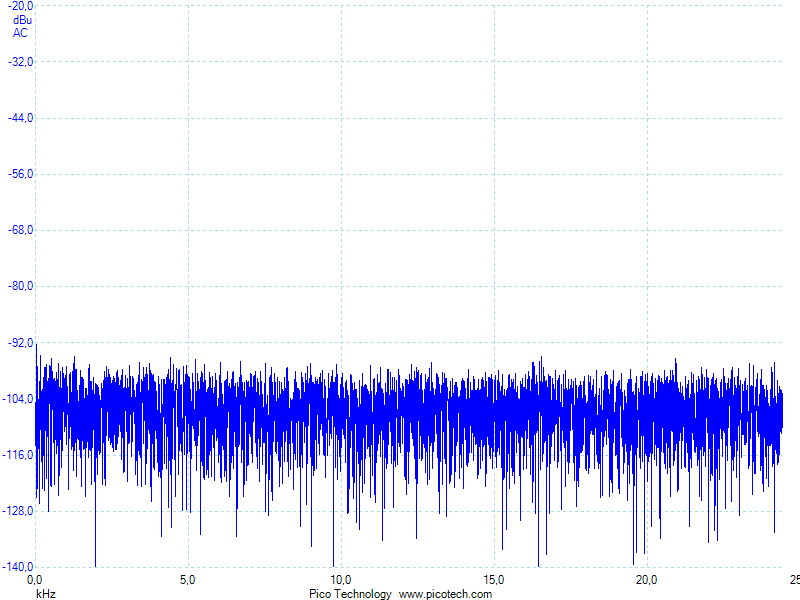Click the dBu unit label
Screen dimensions: 800x600
pos(22,20)
